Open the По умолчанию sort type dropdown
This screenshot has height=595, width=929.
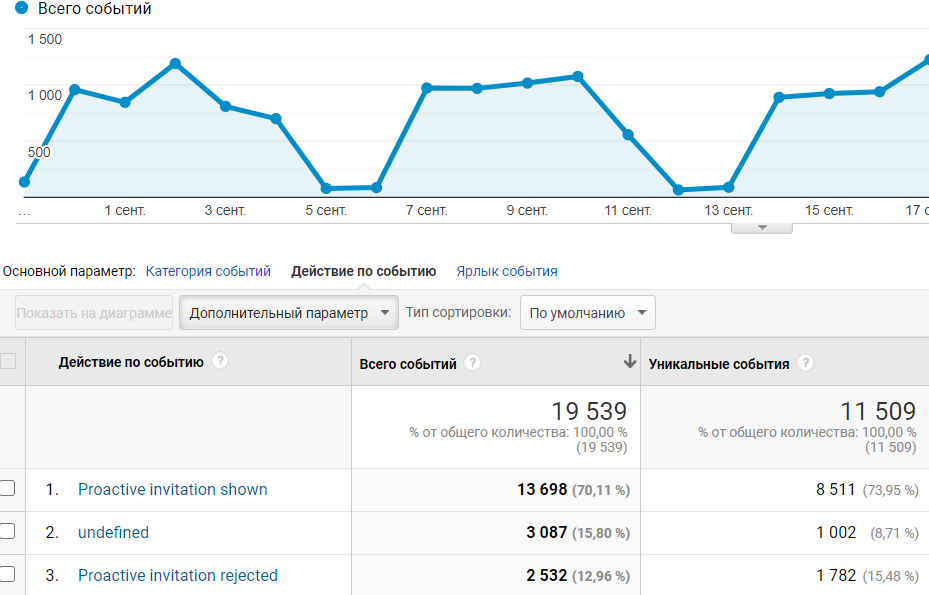click(588, 313)
